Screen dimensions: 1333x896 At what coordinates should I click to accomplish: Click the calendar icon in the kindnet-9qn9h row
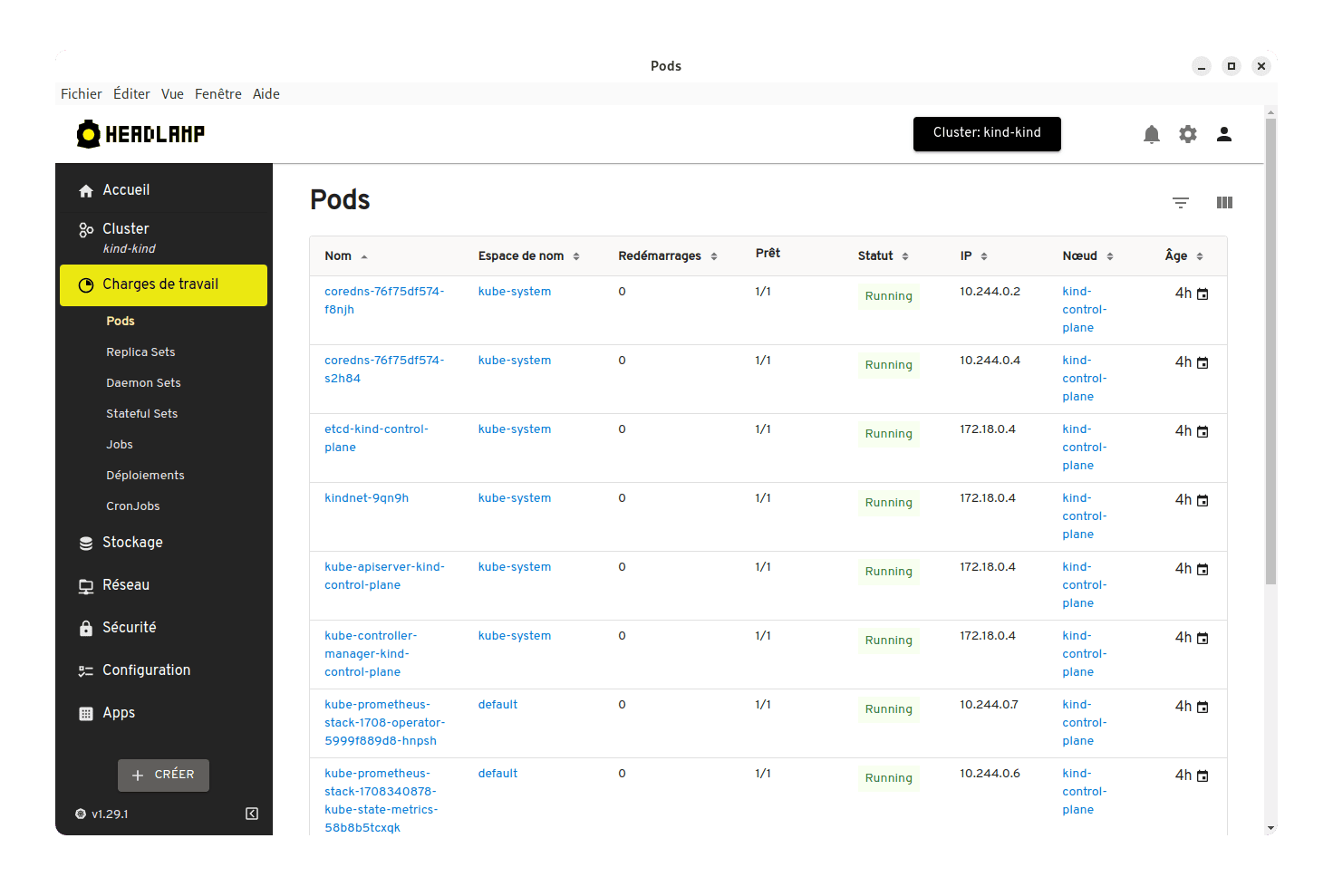pos(1203,501)
